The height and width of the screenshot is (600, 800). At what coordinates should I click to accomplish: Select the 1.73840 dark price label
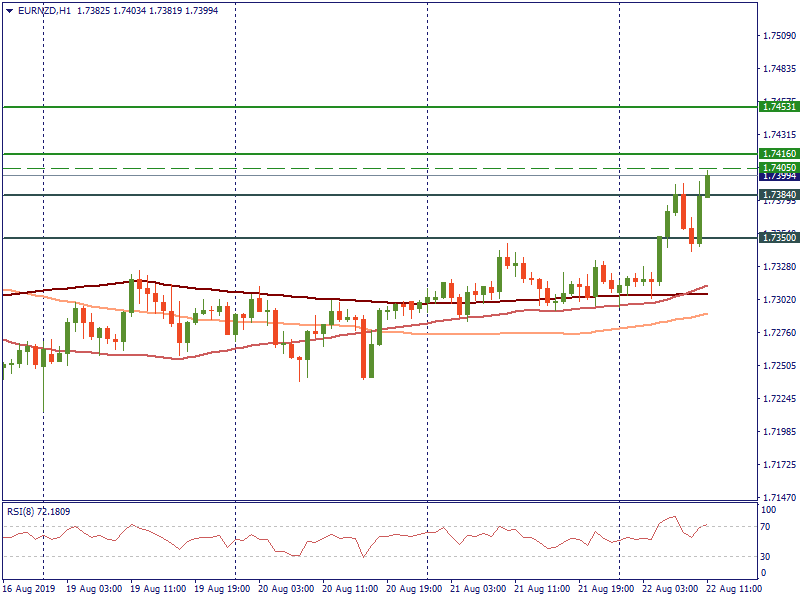coord(778,195)
